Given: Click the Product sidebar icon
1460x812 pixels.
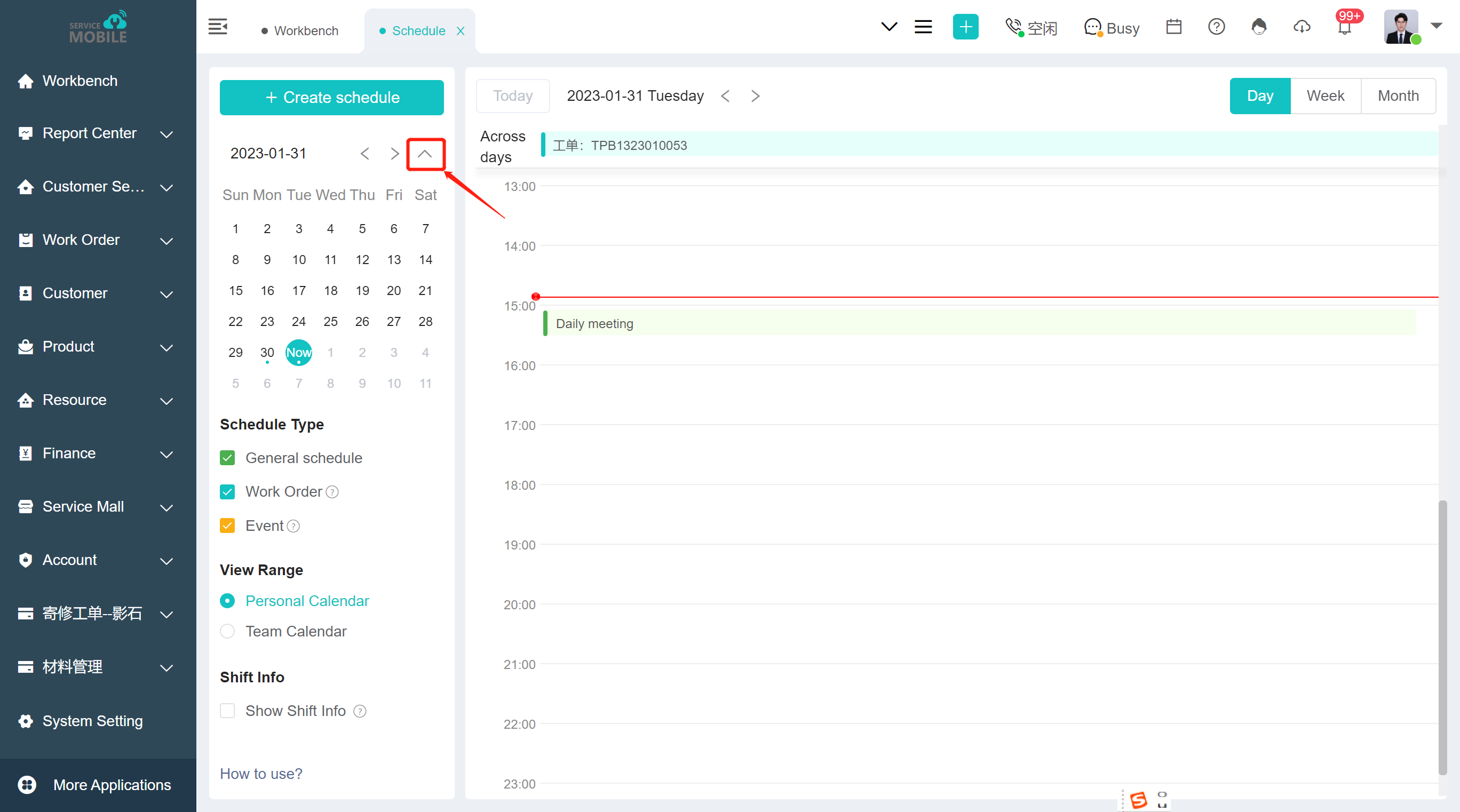Looking at the screenshot, I should tap(25, 346).
